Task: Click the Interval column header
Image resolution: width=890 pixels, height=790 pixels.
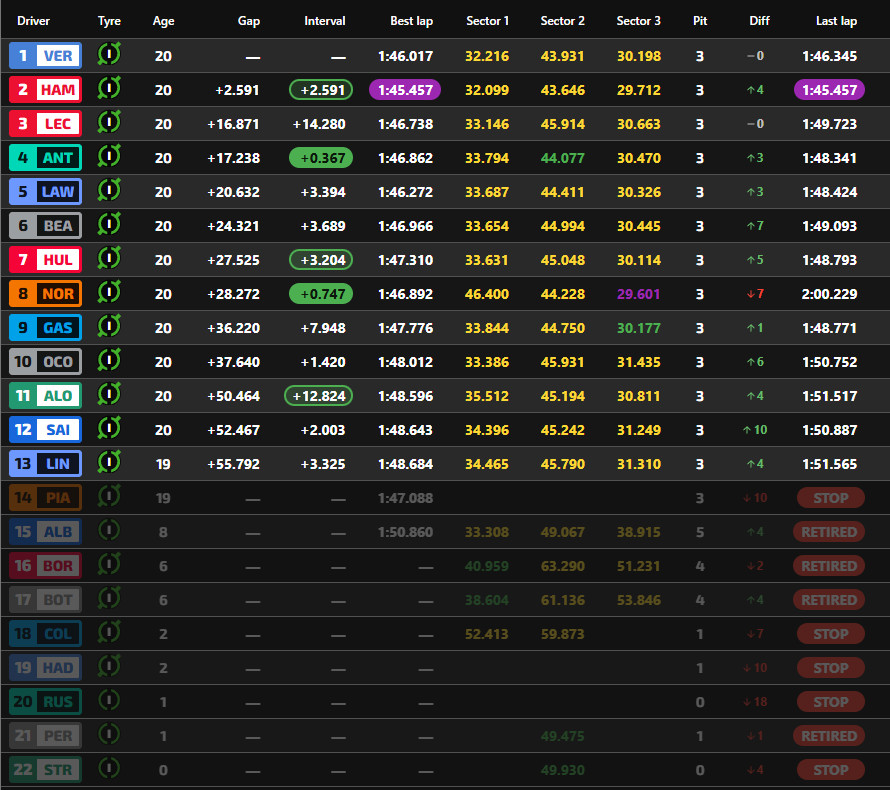Action: 325,21
